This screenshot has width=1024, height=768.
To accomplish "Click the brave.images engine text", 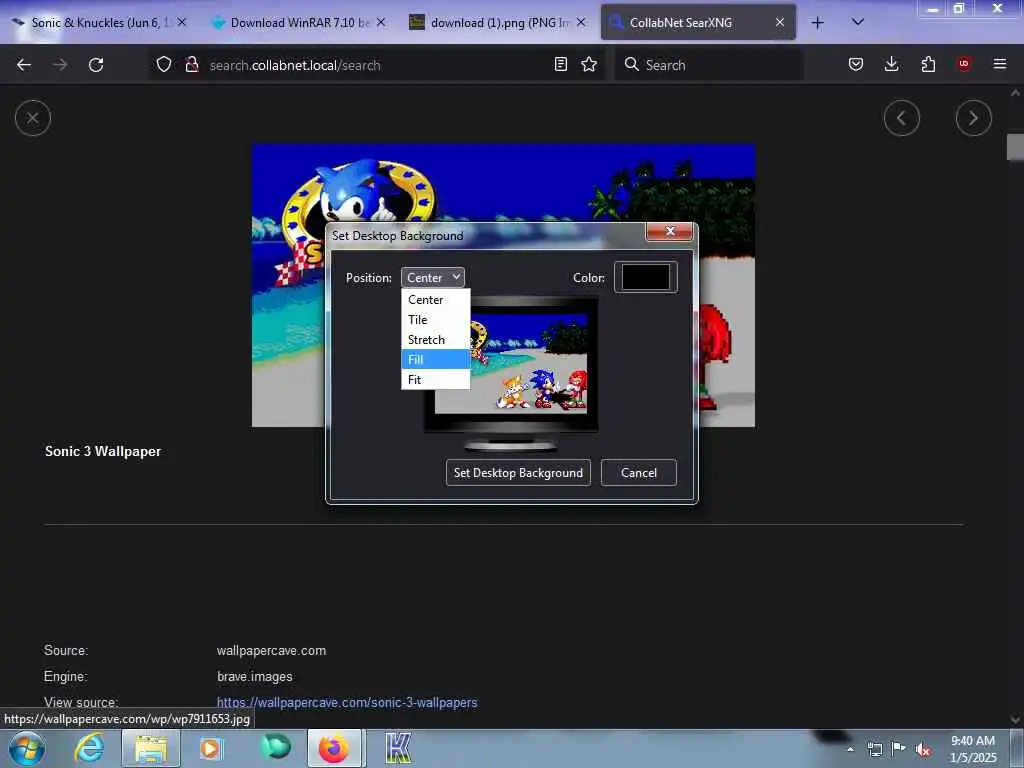I will click(x=255, y=677).
